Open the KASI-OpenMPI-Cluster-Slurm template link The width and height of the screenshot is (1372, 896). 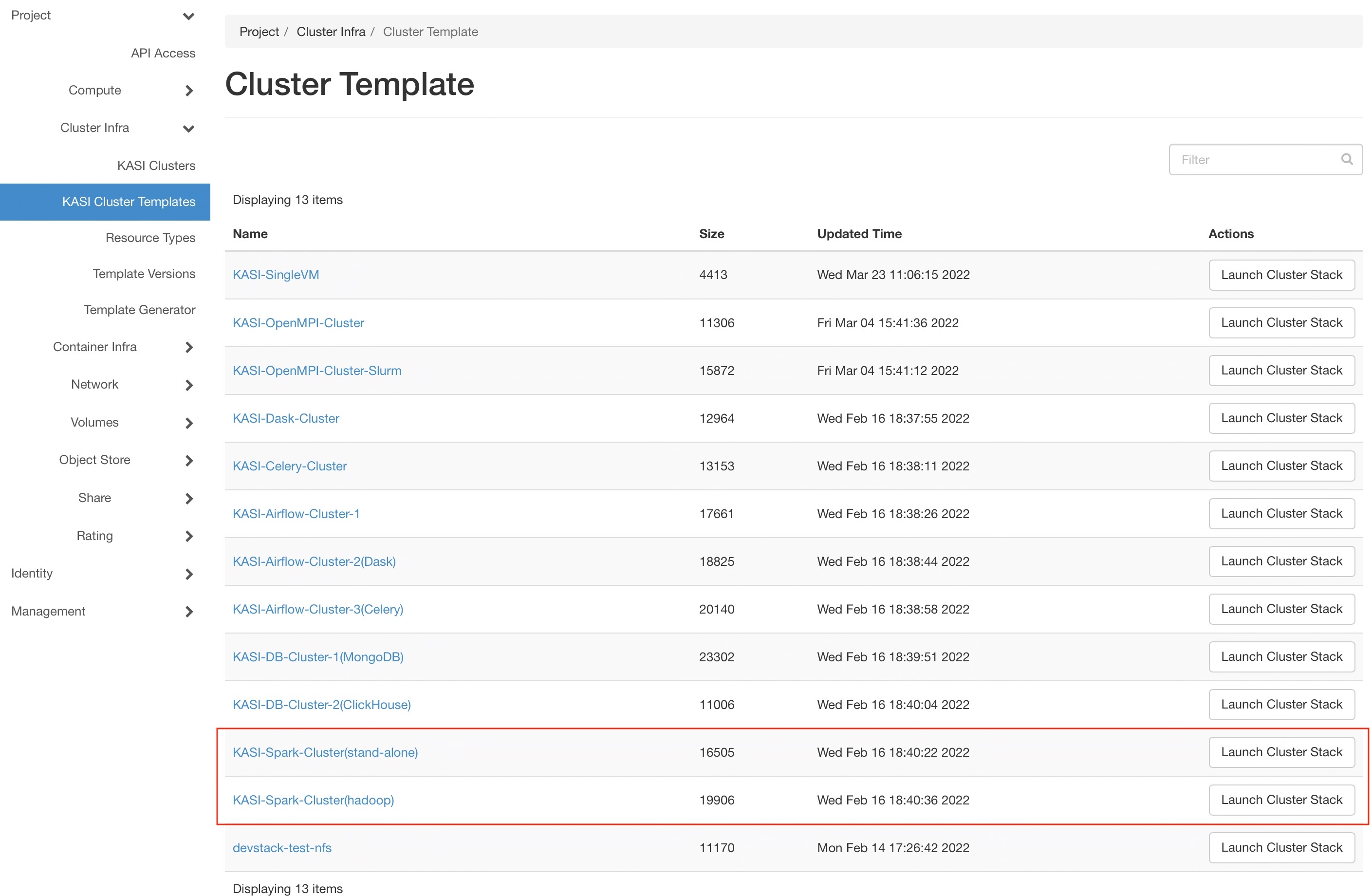[317, 371]
